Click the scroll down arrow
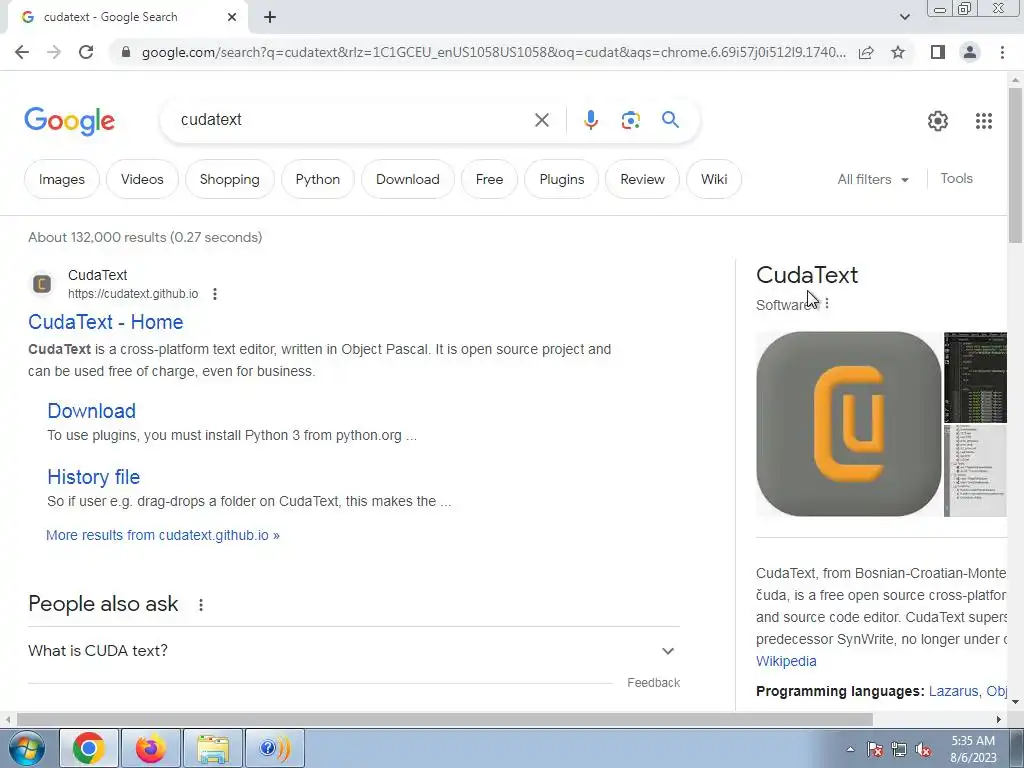Screen dimensions: 1024x768 (1016, 702)
